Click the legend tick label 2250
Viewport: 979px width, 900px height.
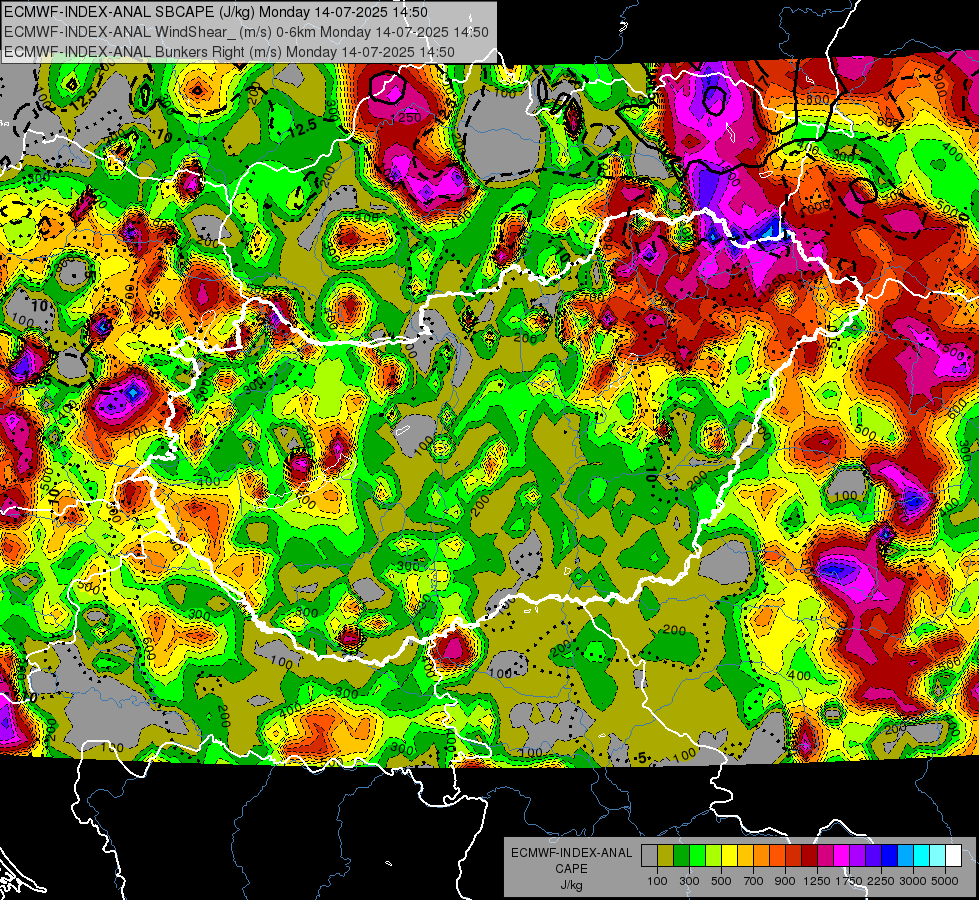881,881
